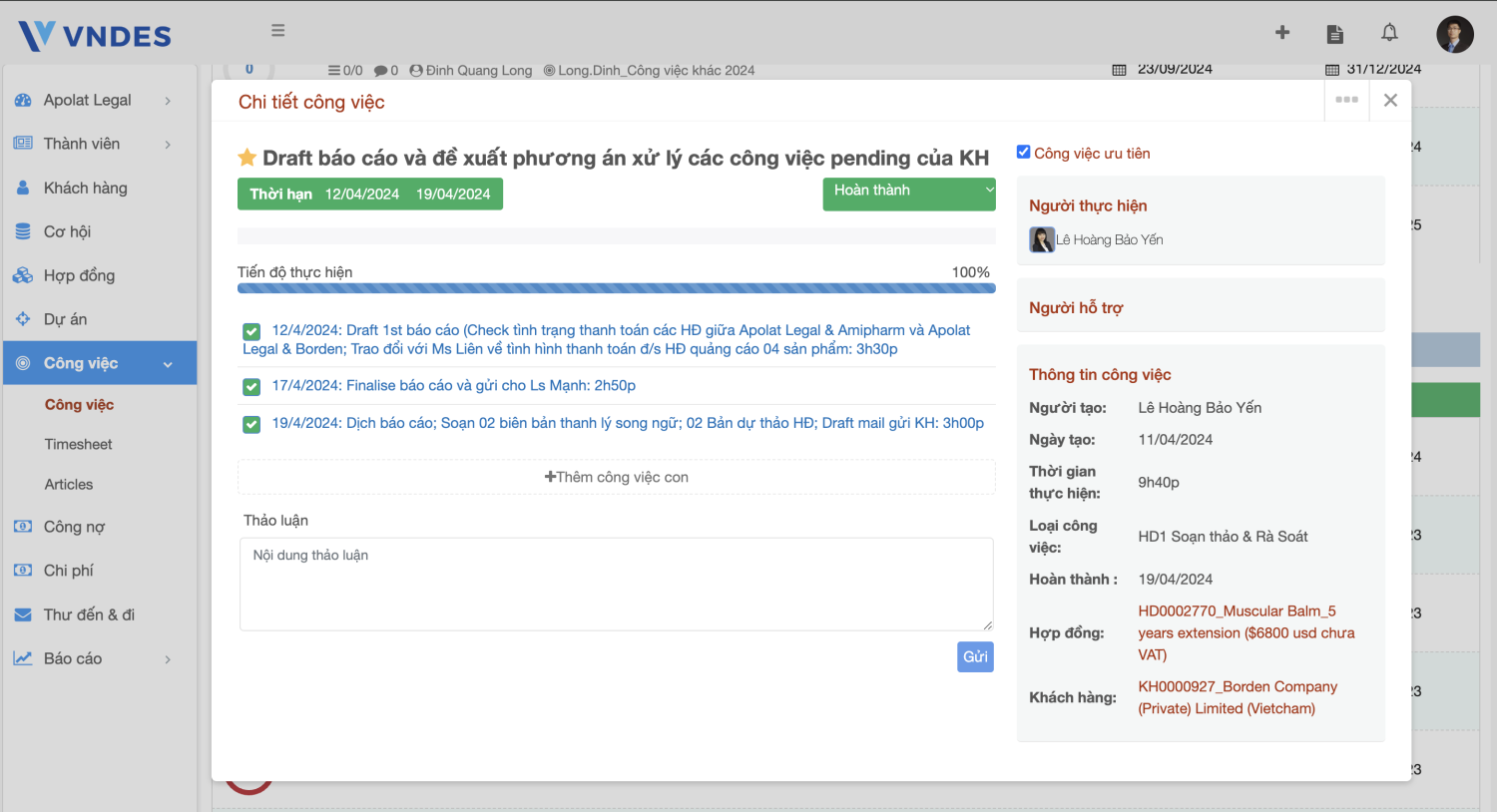This screenshot has height=812, width=1497.
Task: Toggle the 17/4/2024 Finalise báo cáo checkbox
Action: point(251,386)
